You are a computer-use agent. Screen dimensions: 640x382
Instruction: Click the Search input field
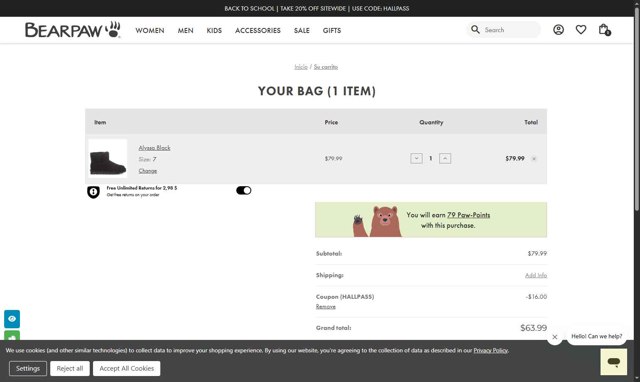tap(510, 30)
